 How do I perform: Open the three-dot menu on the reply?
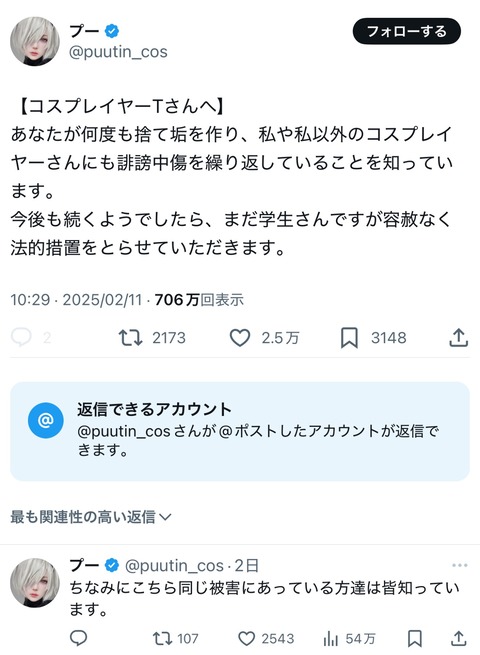click(x=460, y=565)
